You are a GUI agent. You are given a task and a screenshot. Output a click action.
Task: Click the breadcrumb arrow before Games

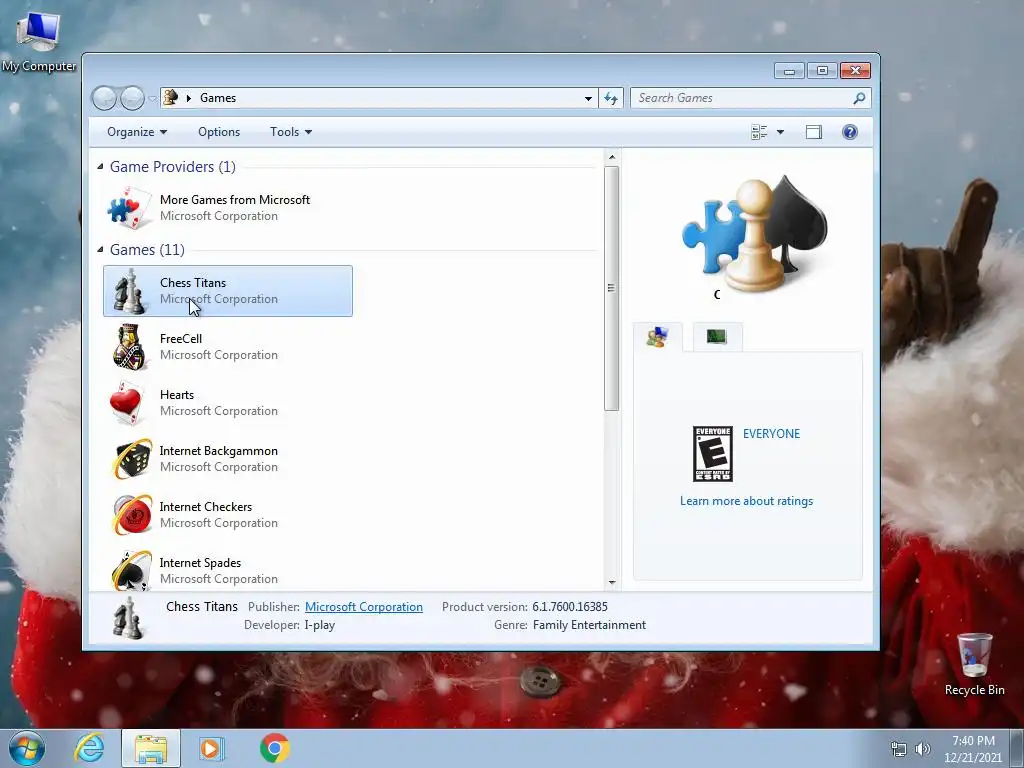(x=189, y=98)
